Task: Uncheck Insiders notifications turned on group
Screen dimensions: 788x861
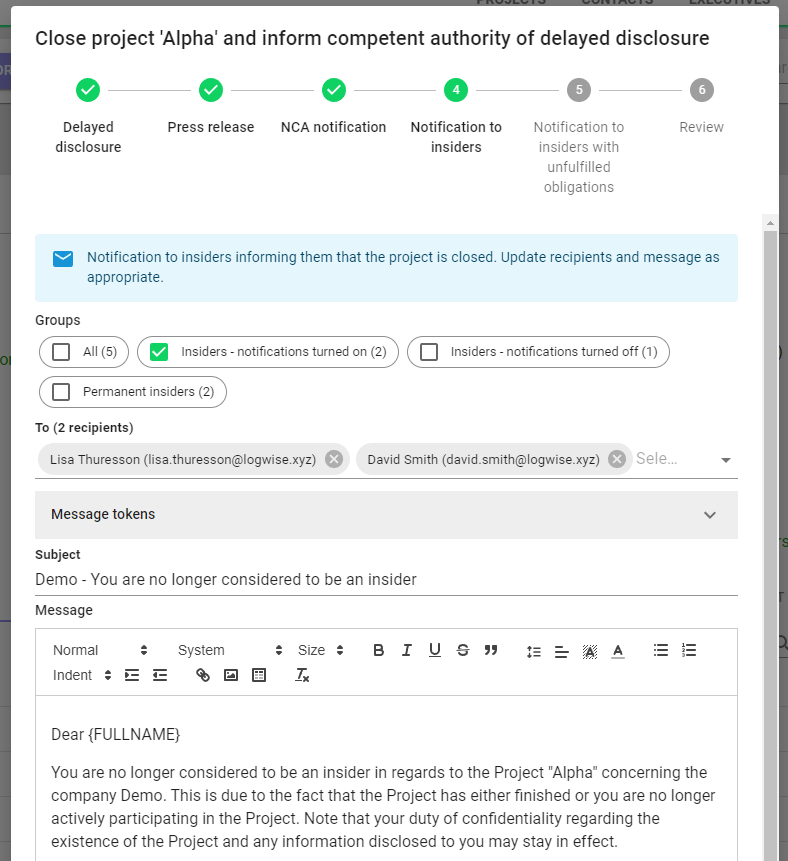Action: pos(159,351)
